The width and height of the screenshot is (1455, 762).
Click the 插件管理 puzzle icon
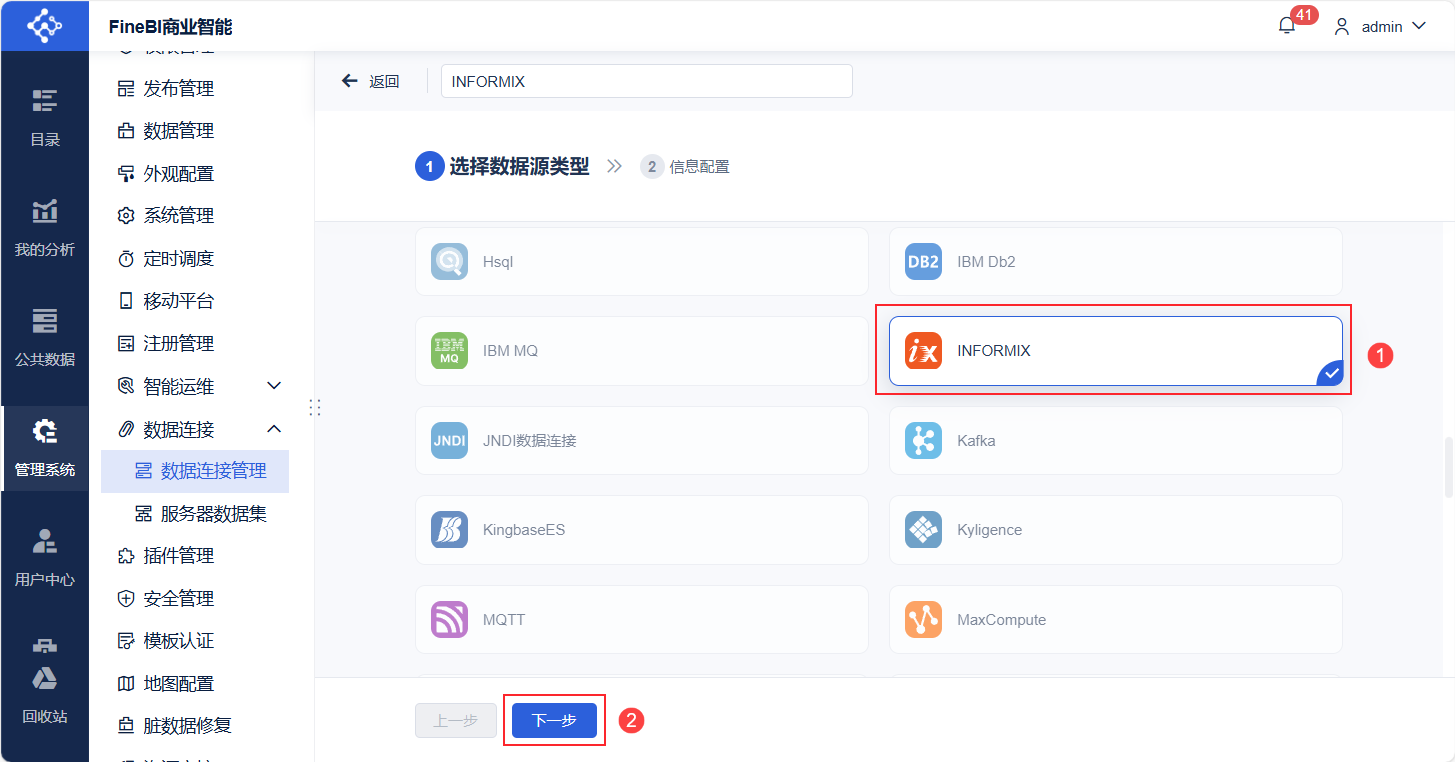126,556
